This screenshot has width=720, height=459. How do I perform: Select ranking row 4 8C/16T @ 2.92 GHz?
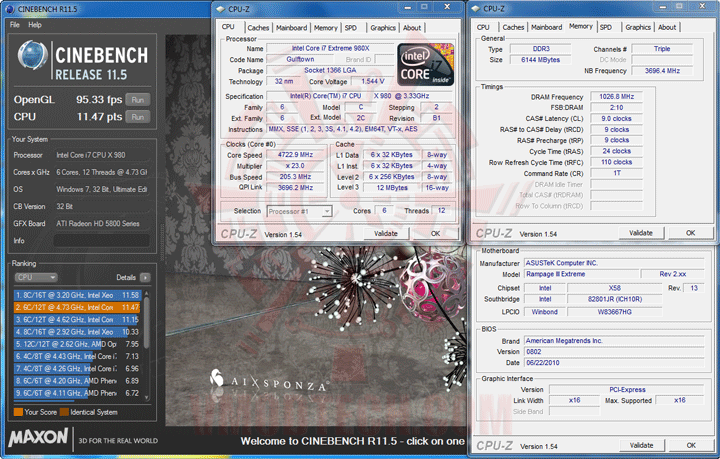tap(77, 332)
